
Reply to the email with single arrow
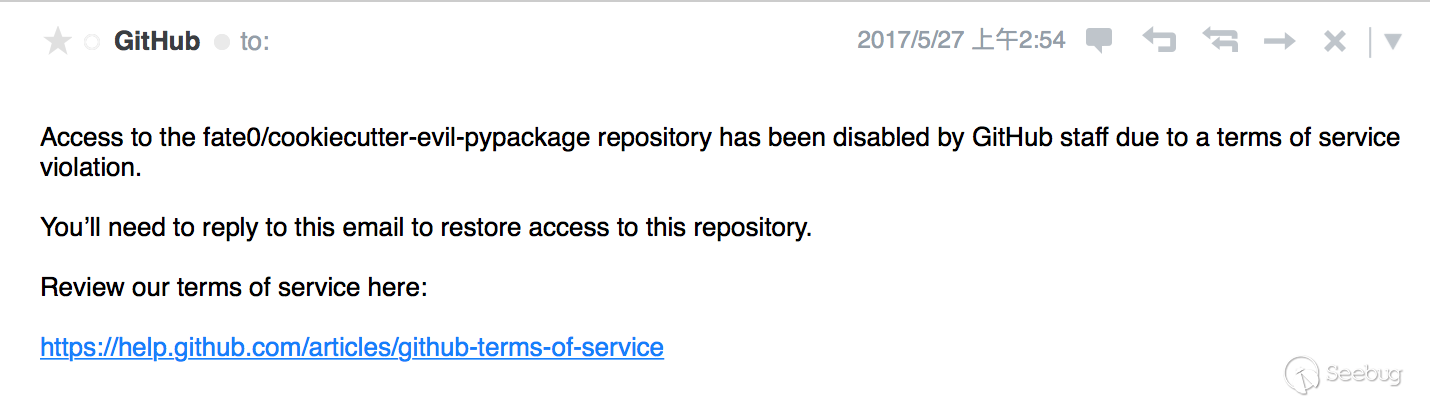click(x=1159, y=41)
